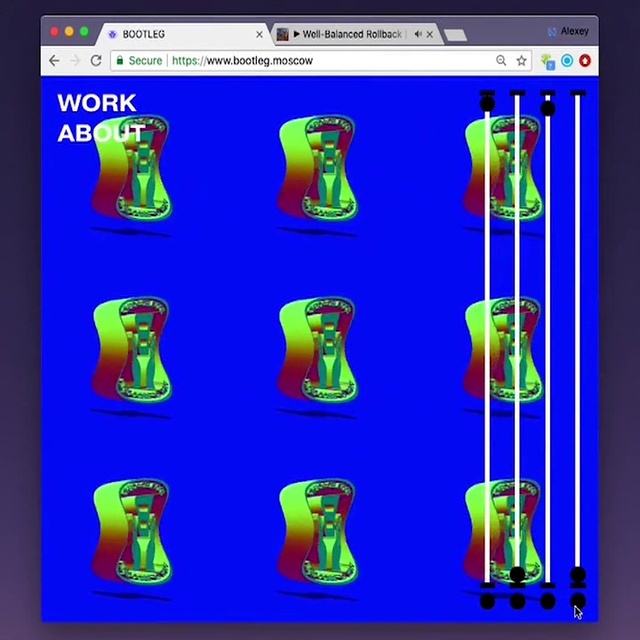Reload the page with the refresh icon
Viewport: 640px width, 640px height.
[96, 60]
